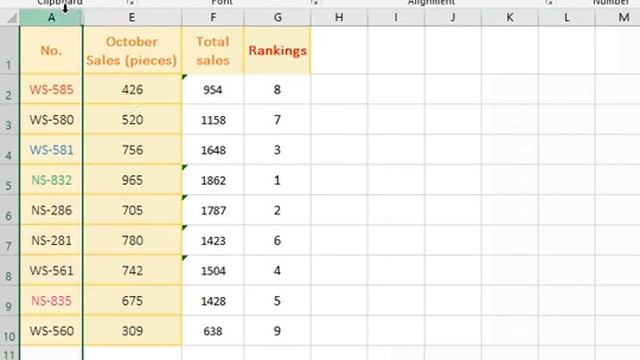This screenshot has width=640, height=360.
Task: Select October sales cell 965
Action: tap(132, 180)
